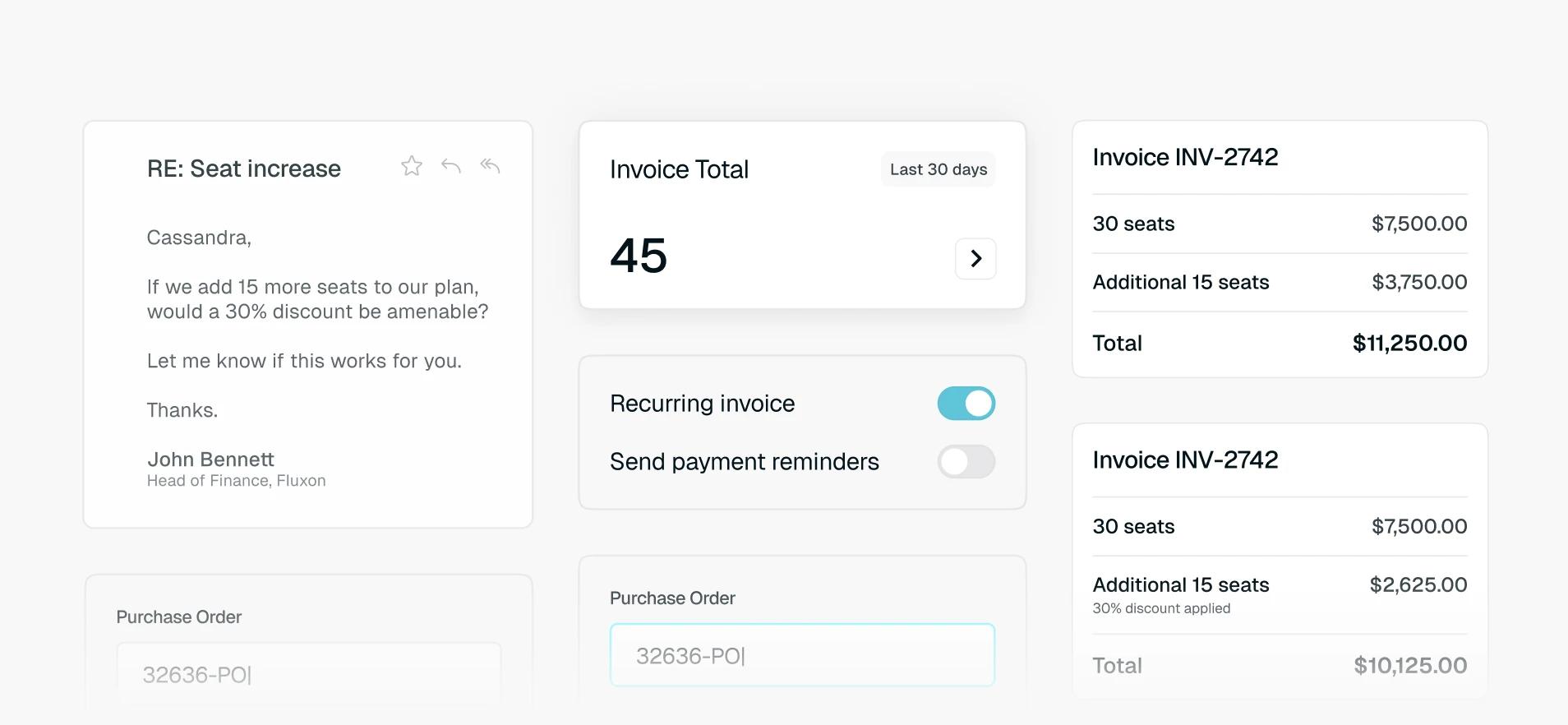The height and width of the screenshot is (725, 1568).
Task: Enable Send payment reminders toggle
Action: (966, 462)
